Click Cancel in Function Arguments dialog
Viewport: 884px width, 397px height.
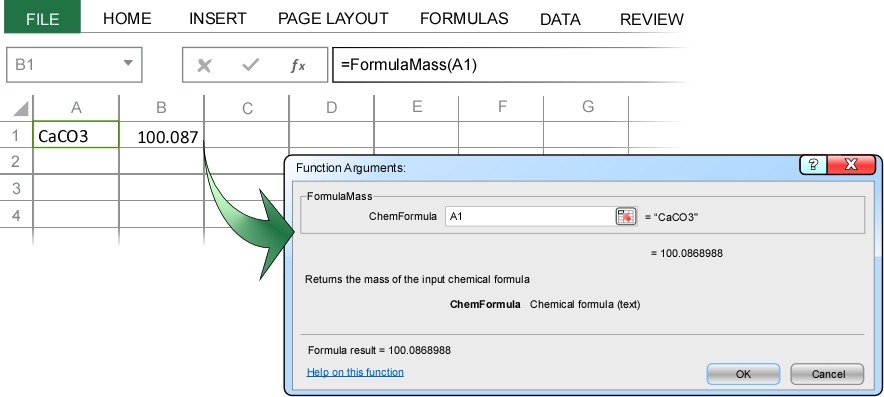coord(827,374)
